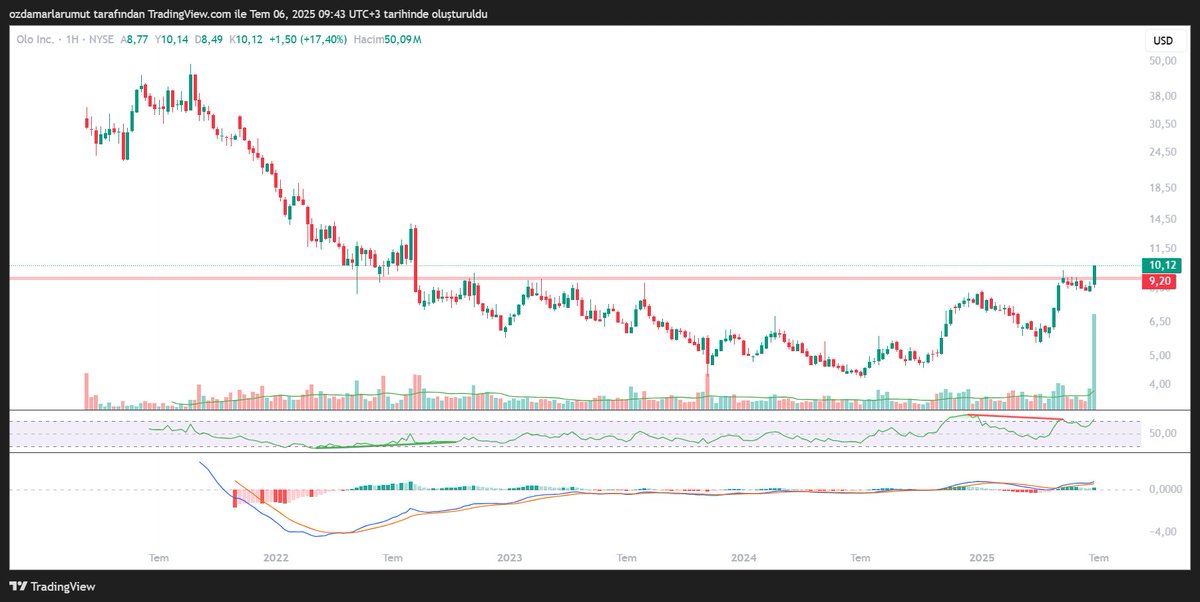Click the 30,50 price axis label
The width and height of the screenshot is (1200, 602).
tap(1162, 124)
